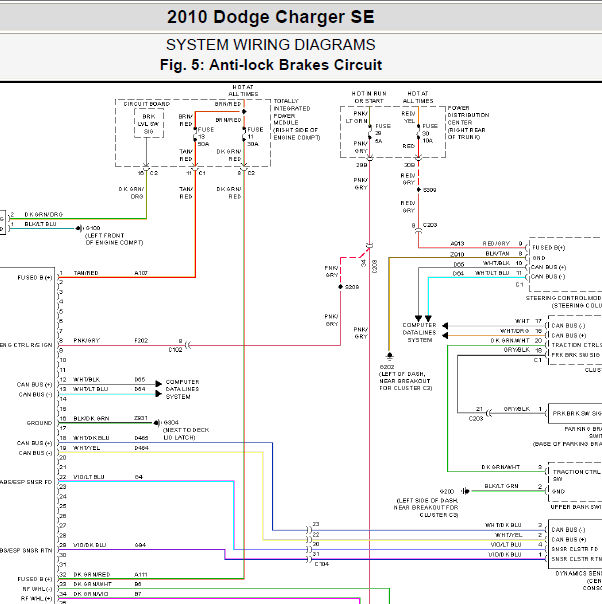Click the 'DK GRN/WHT' pin 33 wire label
This screenshot has width=602, height=604.
pos(92,584)
